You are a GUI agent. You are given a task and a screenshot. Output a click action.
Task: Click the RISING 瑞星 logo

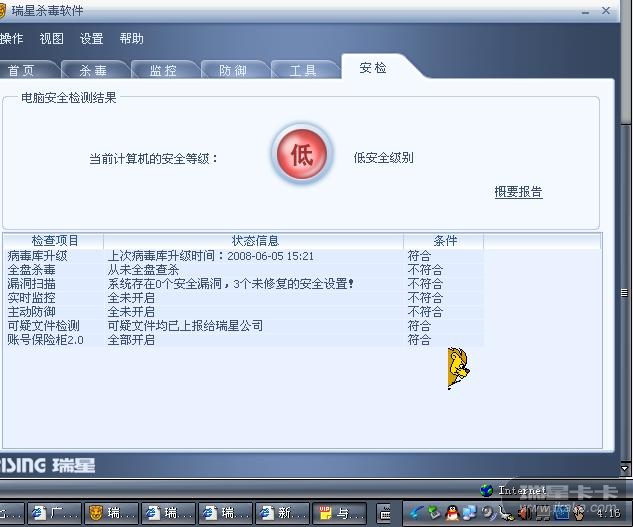(47, 465)
